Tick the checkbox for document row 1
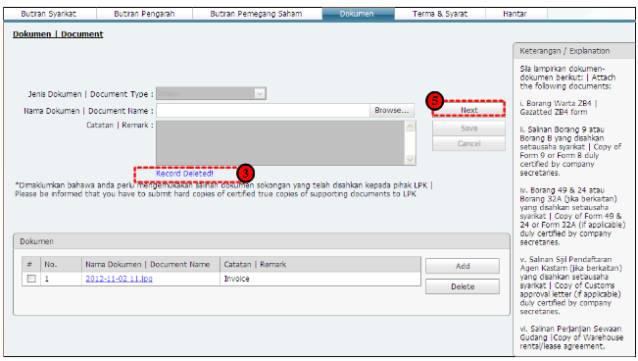This screenshot has width=638, height=361. coord(31,279)
